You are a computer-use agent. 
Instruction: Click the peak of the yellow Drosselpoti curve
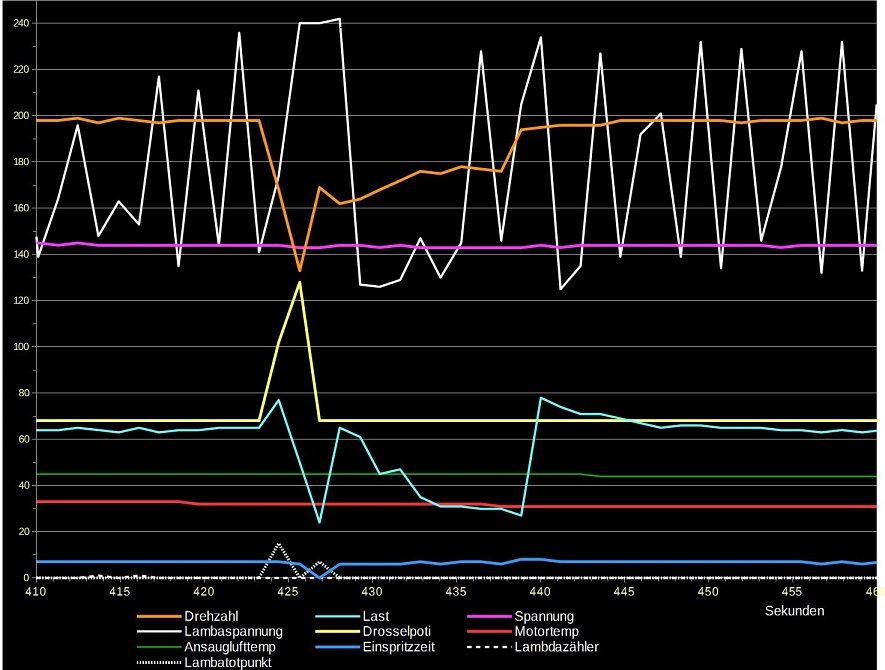pos(299,282)
